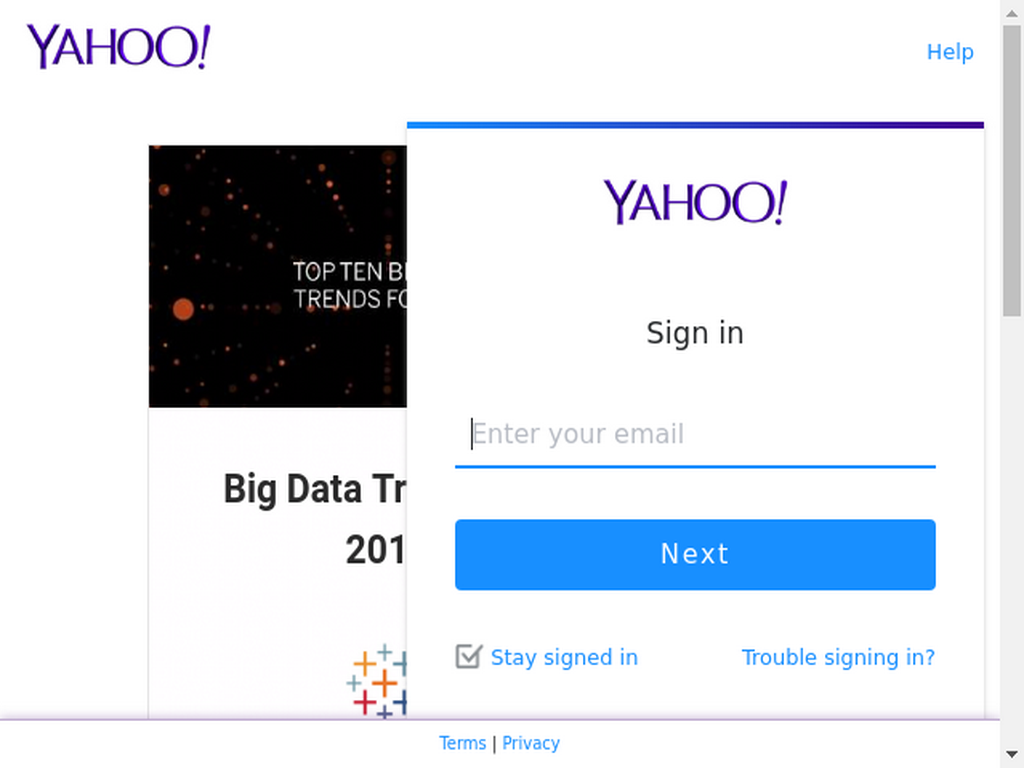This screenshot has width=1024, height=768.
Task: Click the Yahoo logo in page header
Action: [118, 46]
